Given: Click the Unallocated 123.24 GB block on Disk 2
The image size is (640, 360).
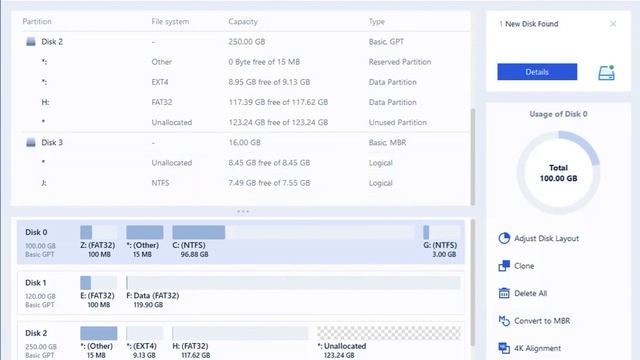Looking at the screenshot, I should click(389, 333).
